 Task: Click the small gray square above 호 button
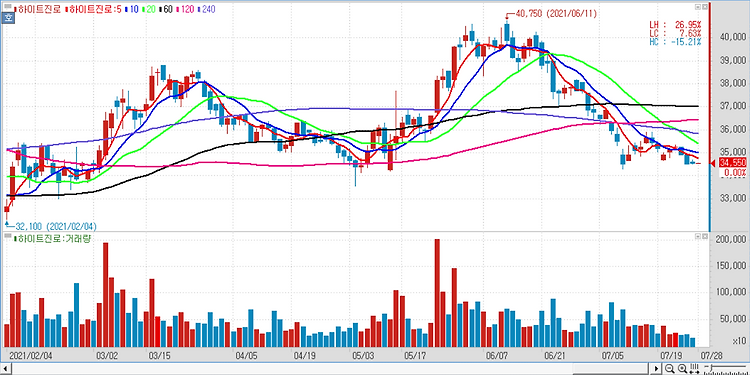pos(8,6)
